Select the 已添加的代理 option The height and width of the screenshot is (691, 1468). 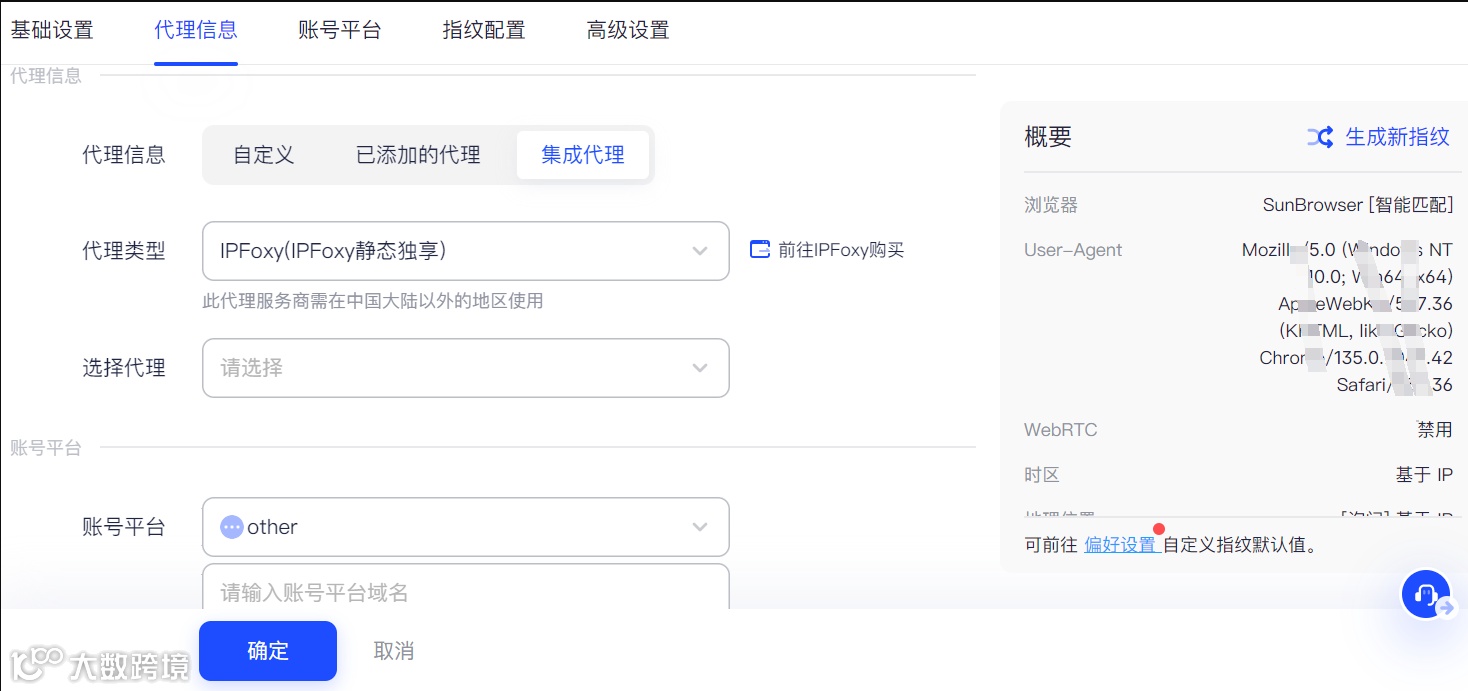(x=418, y=155)
